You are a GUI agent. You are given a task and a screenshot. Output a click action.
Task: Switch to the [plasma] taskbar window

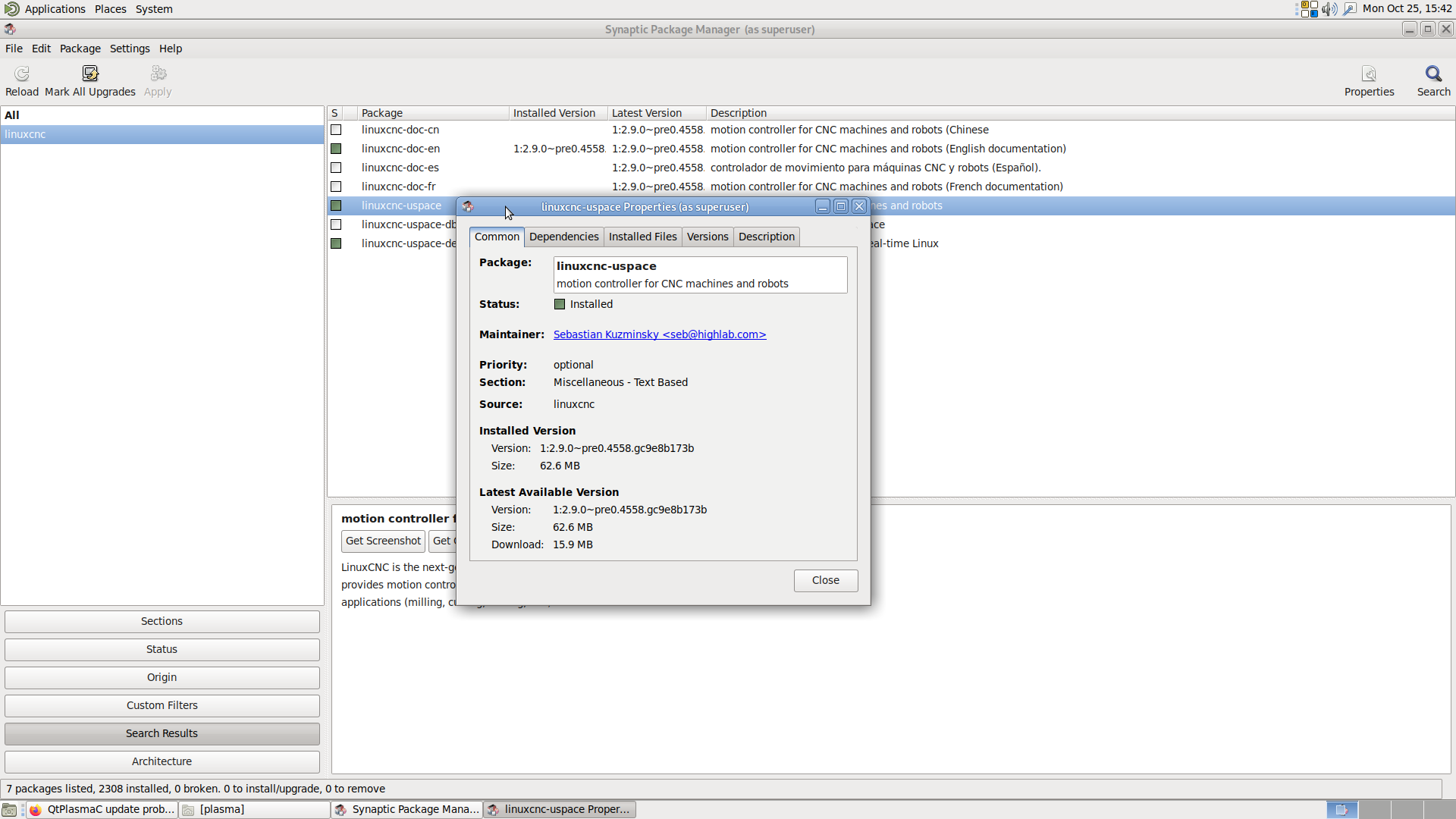(255, 810)
